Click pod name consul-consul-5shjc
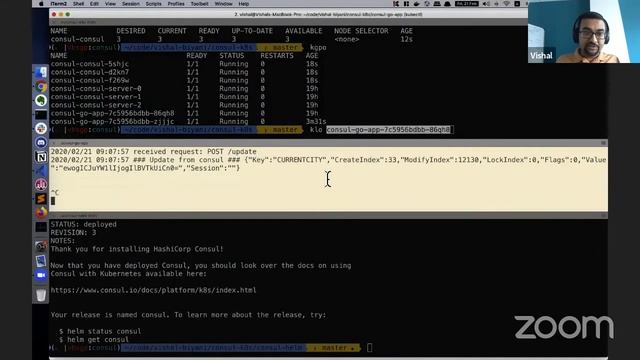The height and width of the screenshot is (360, 640). (89, 64)
